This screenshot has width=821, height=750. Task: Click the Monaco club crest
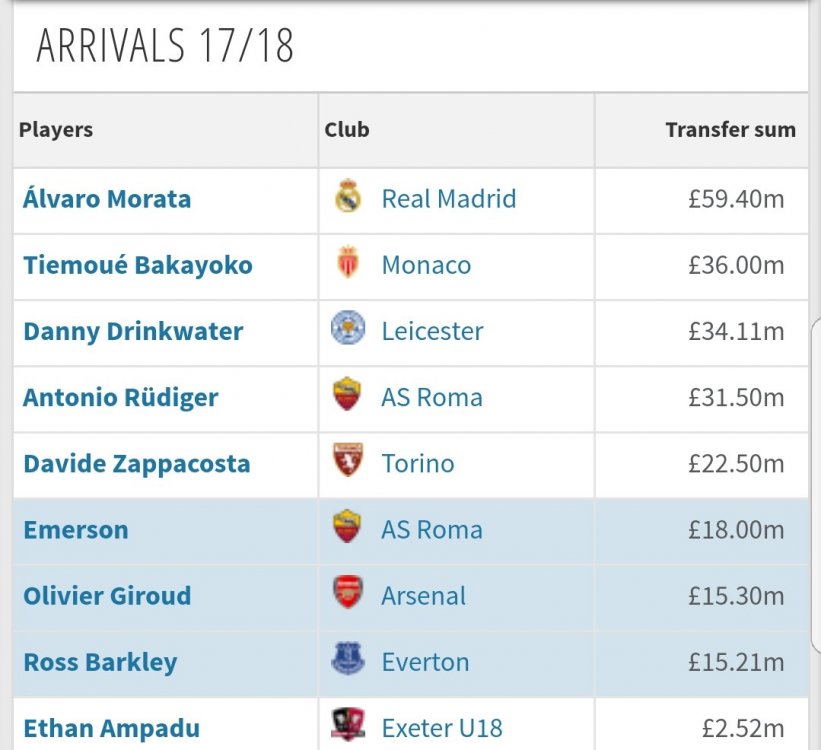pyautogui.click(x=348, y=262)
